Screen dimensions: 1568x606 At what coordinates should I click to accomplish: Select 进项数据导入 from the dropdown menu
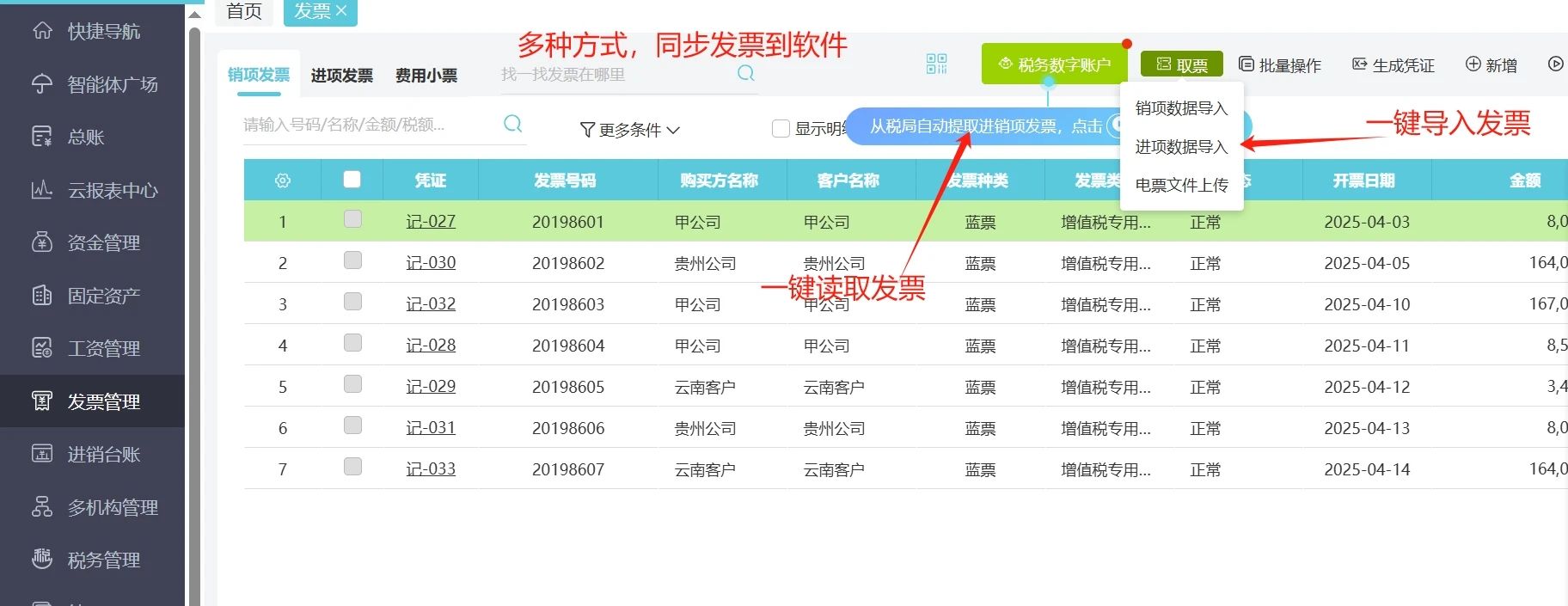click(1181, 147)
